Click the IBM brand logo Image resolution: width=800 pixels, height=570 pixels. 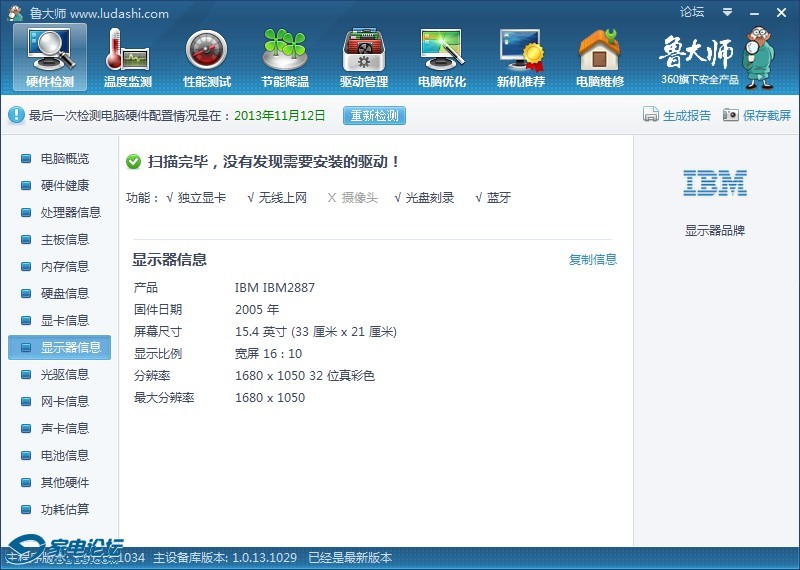(715, 183)
